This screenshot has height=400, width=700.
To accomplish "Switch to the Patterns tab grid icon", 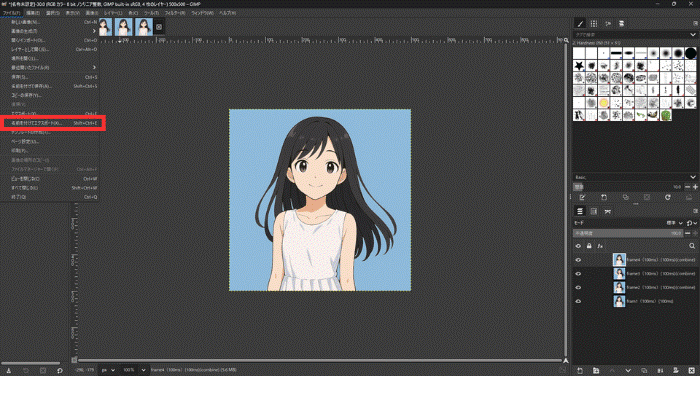I will [593, 24].
